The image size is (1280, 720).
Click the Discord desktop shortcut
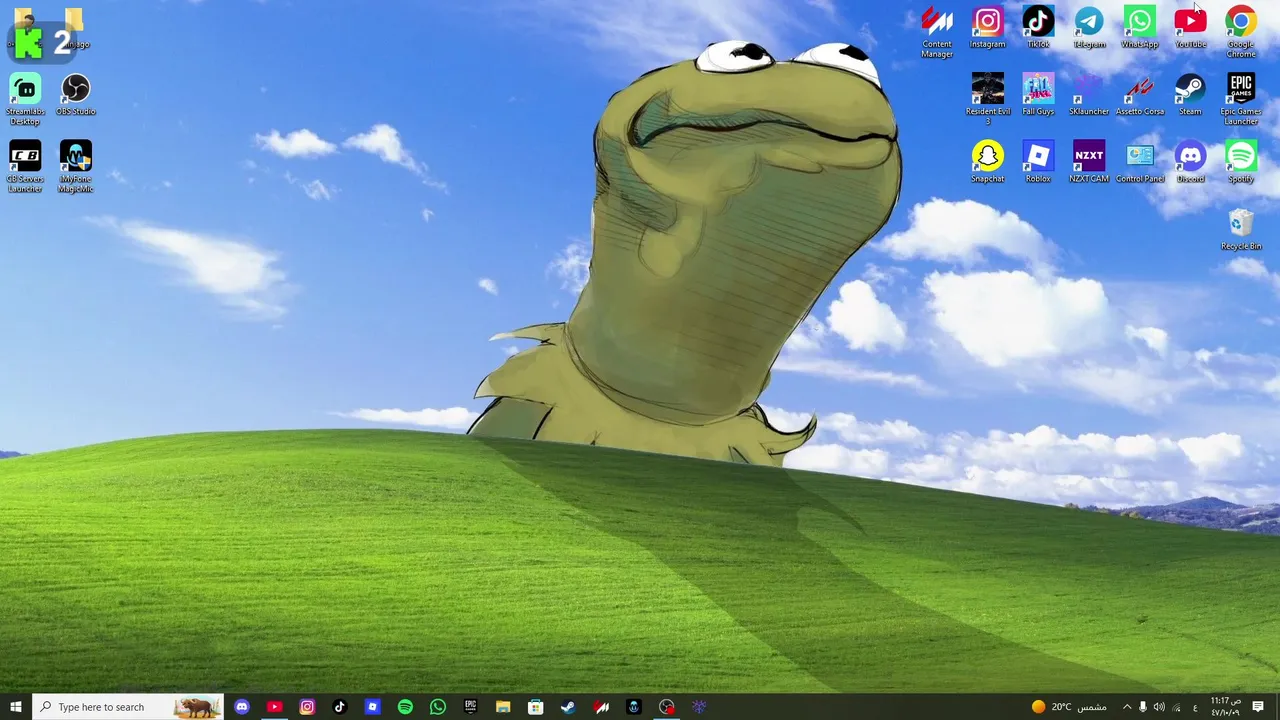1190,162
